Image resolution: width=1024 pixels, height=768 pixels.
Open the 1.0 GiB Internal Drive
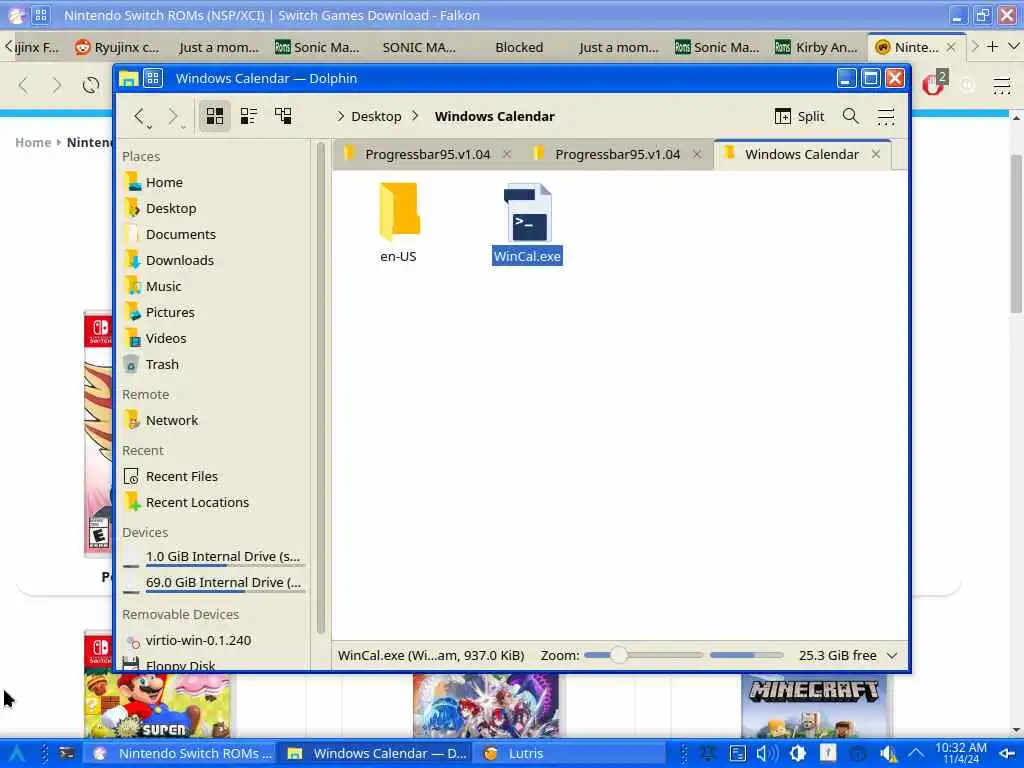[x=215, y=556]
